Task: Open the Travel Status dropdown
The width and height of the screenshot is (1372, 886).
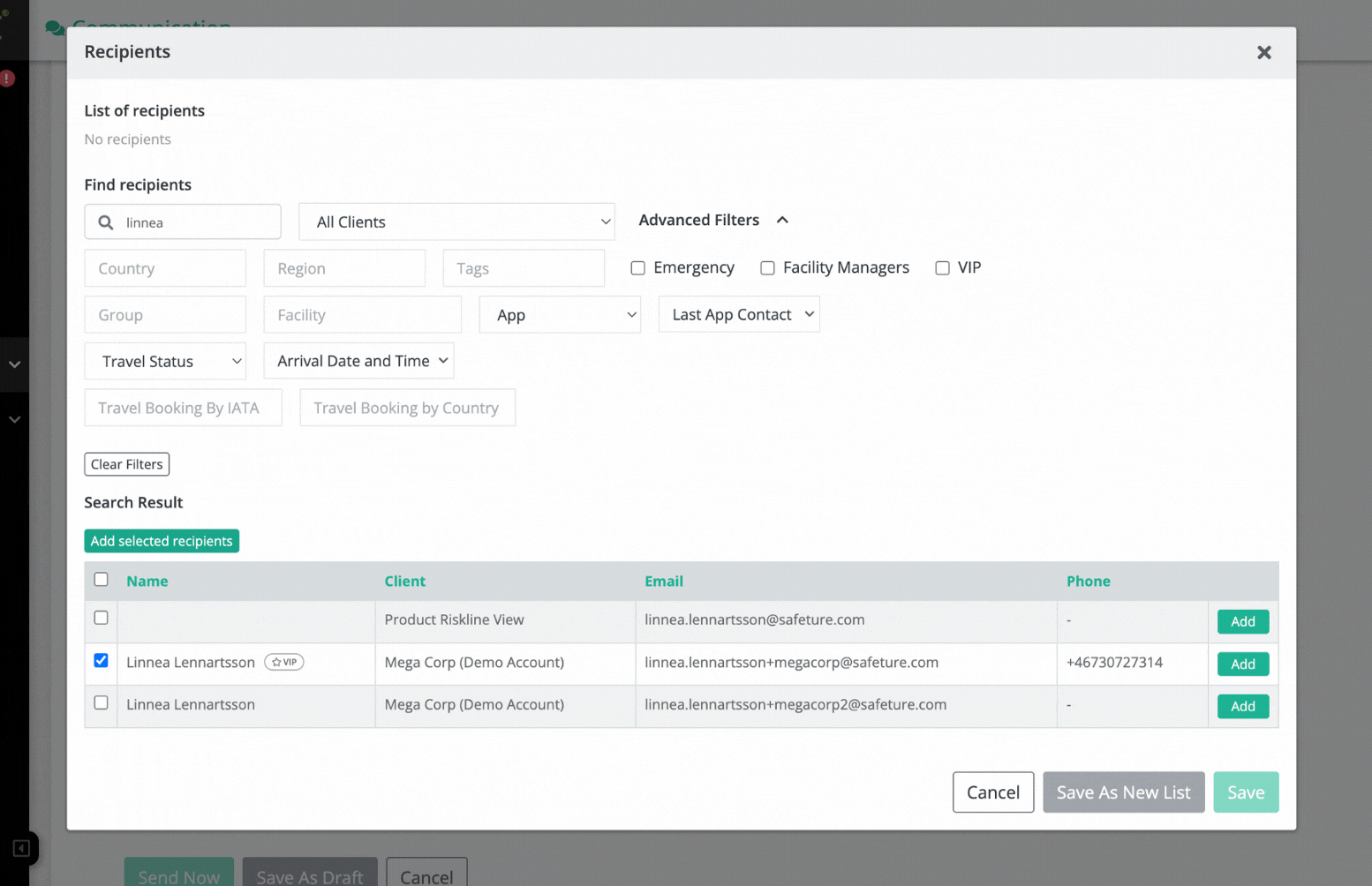Action: (164, 361)
